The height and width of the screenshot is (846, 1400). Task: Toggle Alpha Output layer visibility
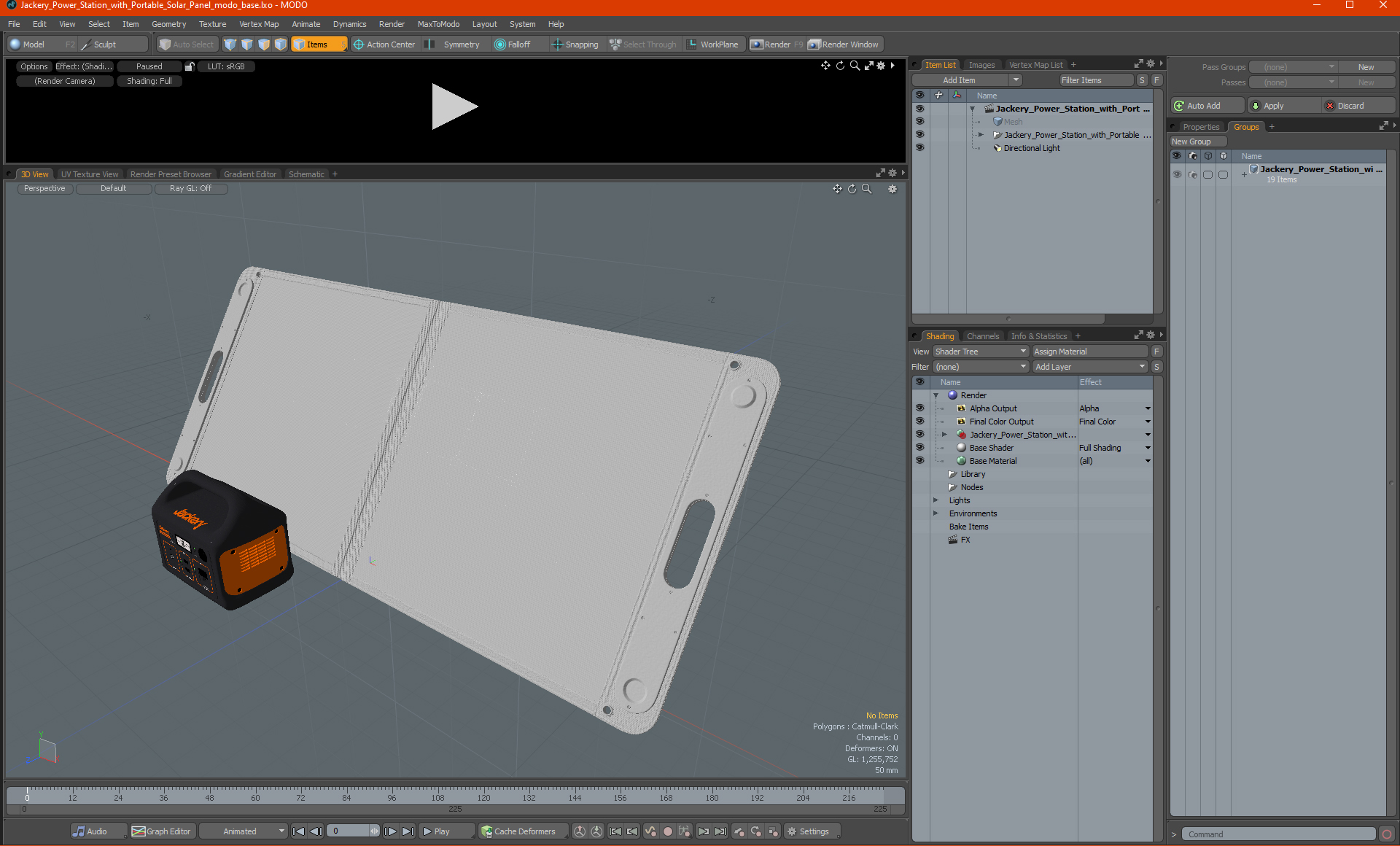click(x=919, y=408)
